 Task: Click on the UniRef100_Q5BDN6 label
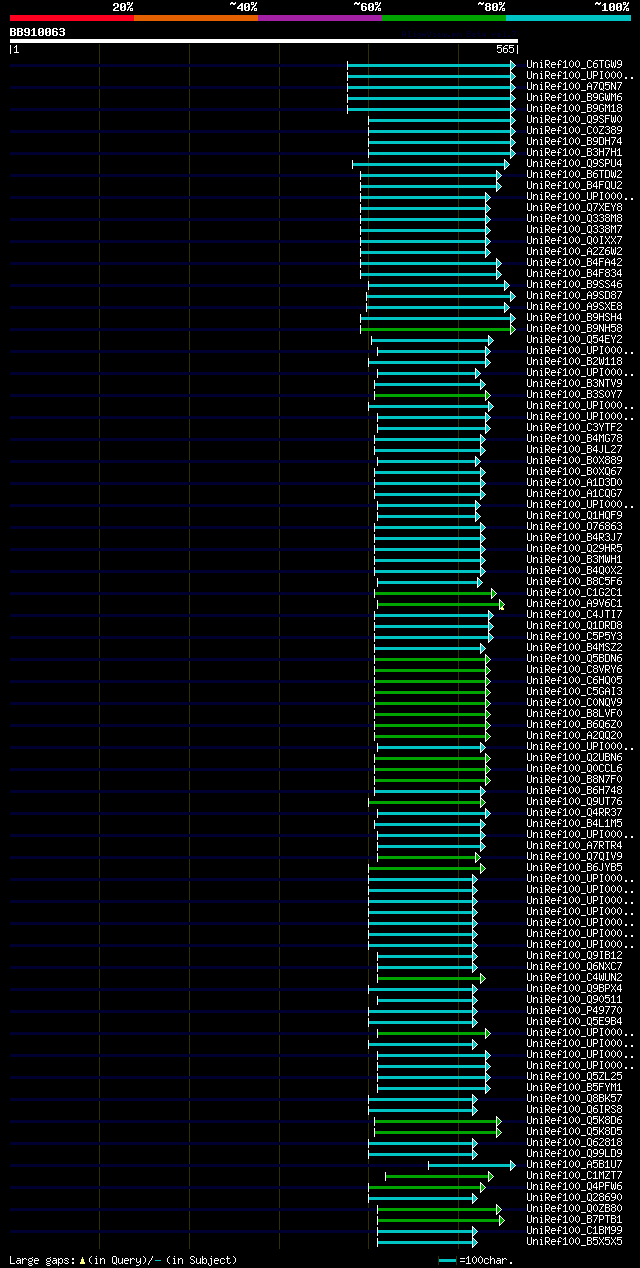tap(574, 658)
